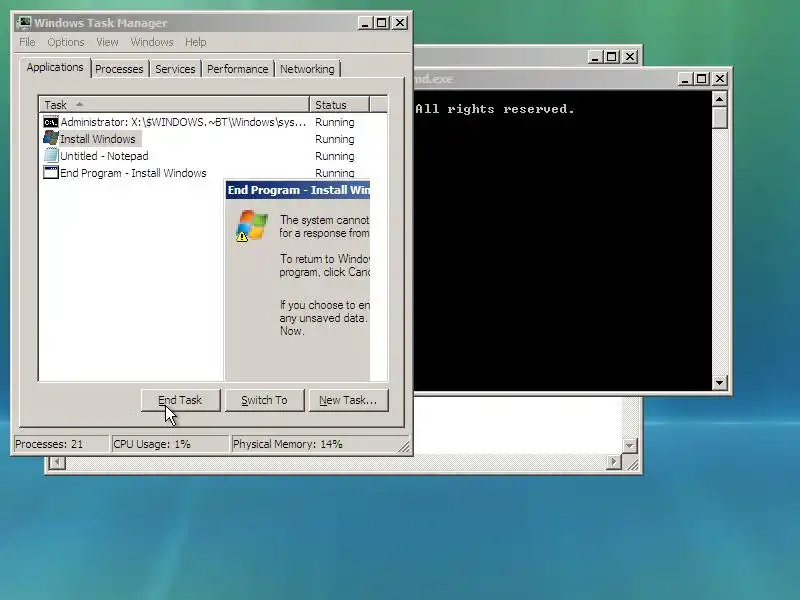Close the cmd.exe window
Image resolution: width=800 pixels, height=600 pixels.
720,79
